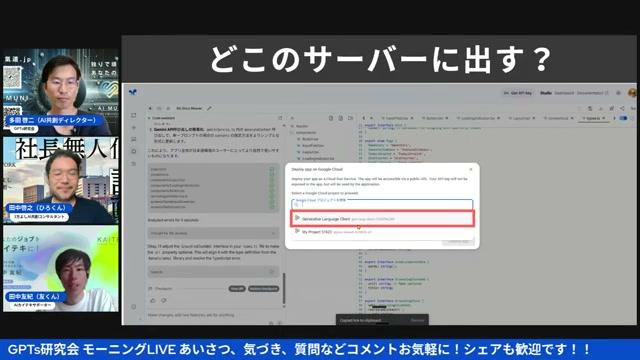Click the middle presenter video thumbnail
The image size is (640, 360).
[x=61, y=180]
